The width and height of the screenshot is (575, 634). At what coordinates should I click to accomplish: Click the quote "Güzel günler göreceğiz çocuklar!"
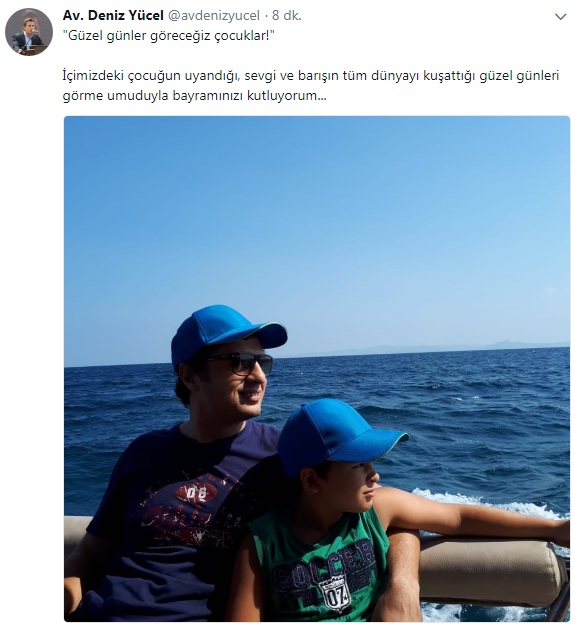pyautogui.click(x=169, y=36)
